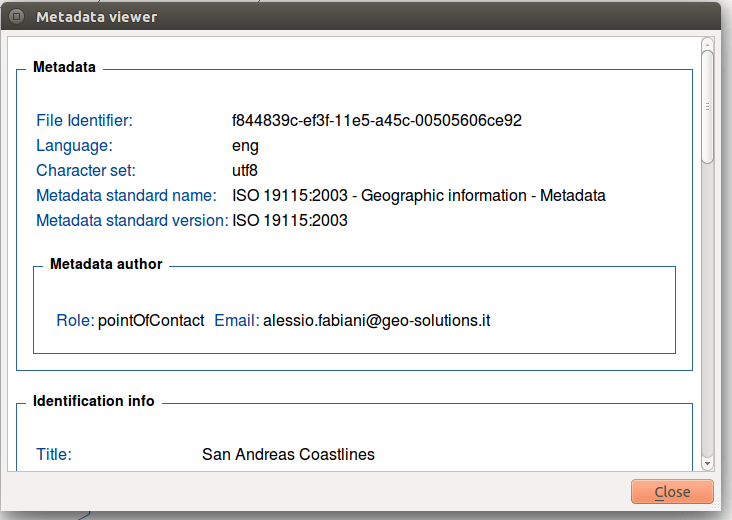Click the San Andreas Coastlines title
The width and height of the screenshot is (732, 520).
288,454
